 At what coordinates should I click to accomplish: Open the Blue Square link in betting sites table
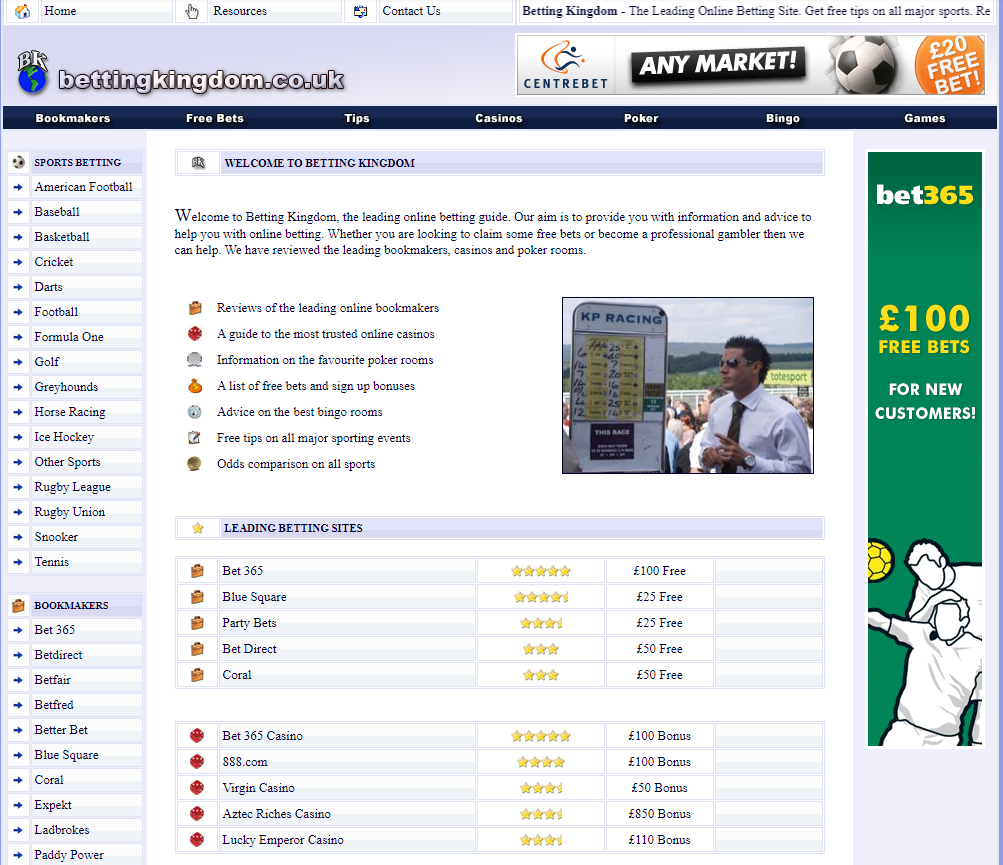click(255, 597)
